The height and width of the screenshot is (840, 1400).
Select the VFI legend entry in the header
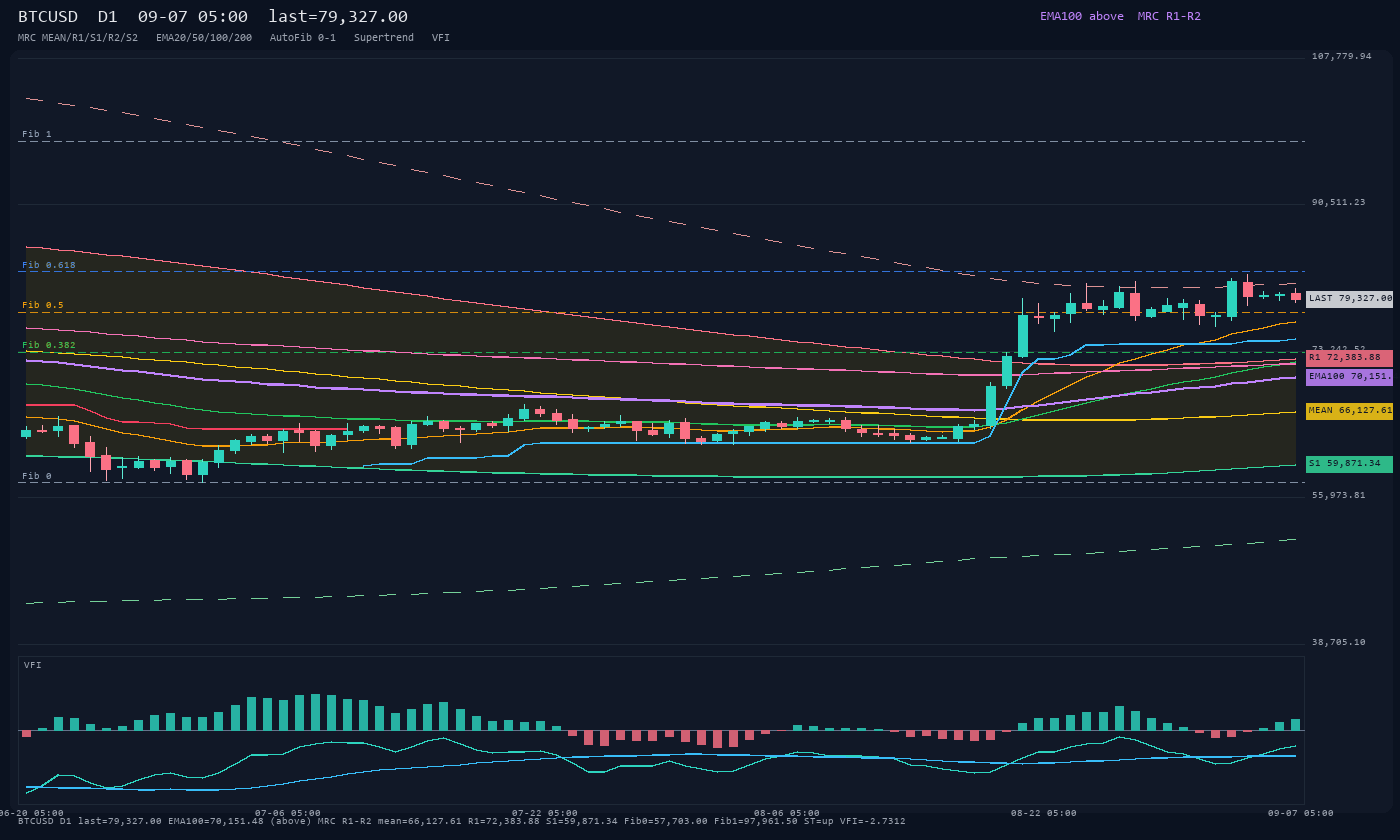point(441,38)
